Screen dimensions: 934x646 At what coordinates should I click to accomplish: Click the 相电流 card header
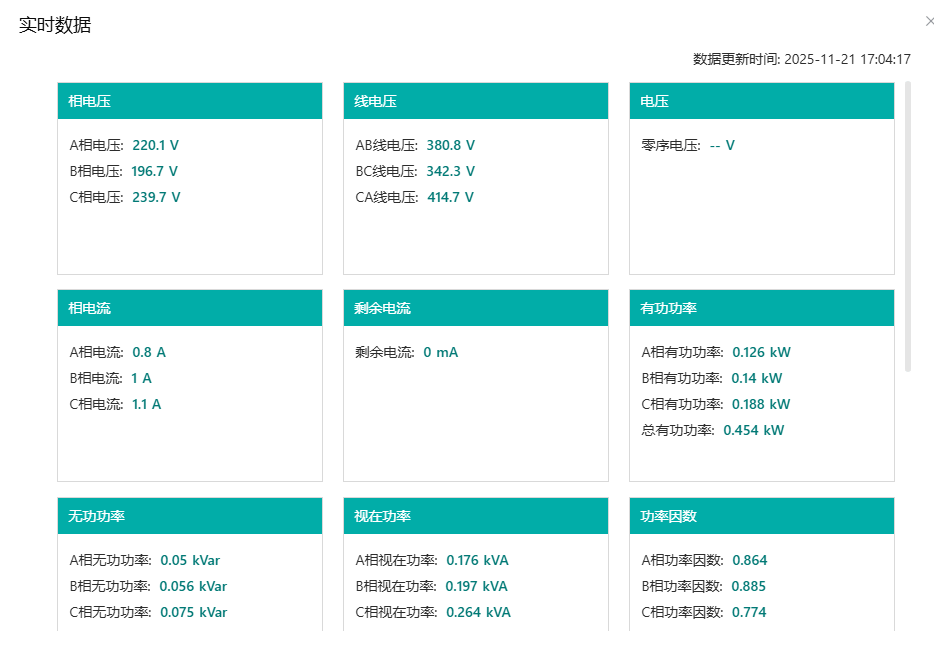[190, 308]
